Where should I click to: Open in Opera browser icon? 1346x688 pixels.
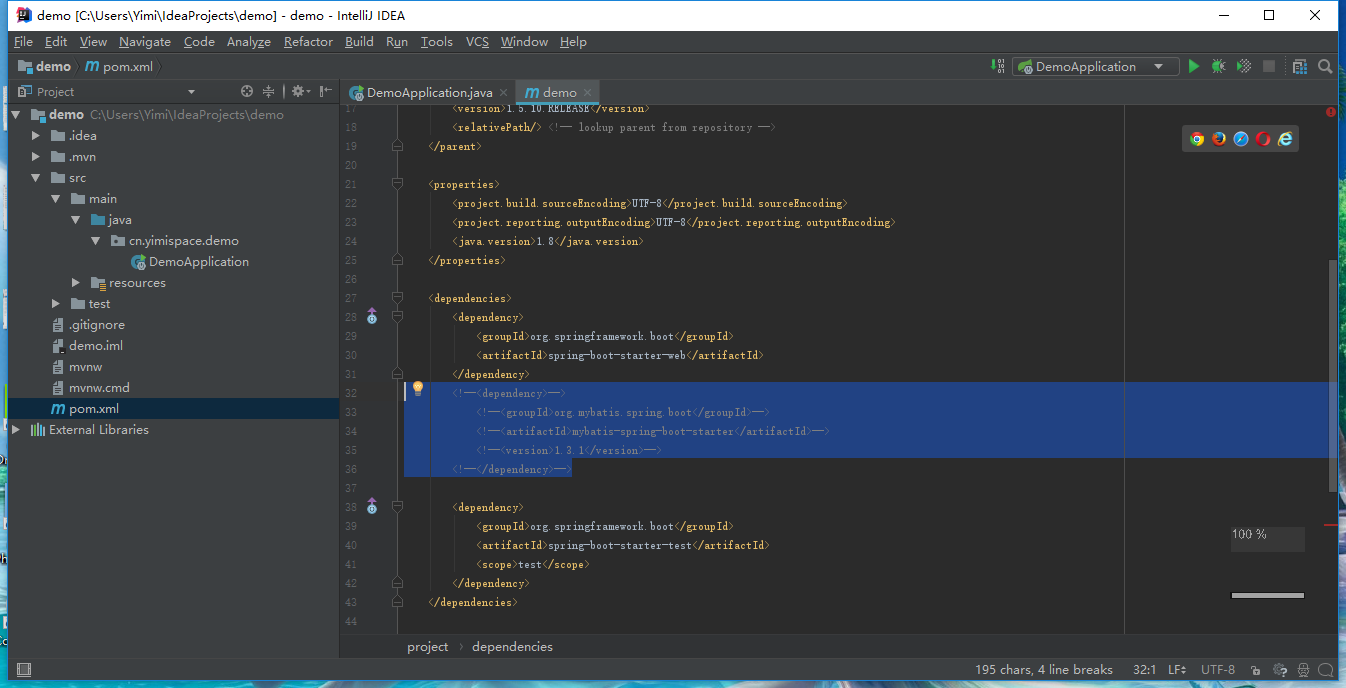point(1263,139)
